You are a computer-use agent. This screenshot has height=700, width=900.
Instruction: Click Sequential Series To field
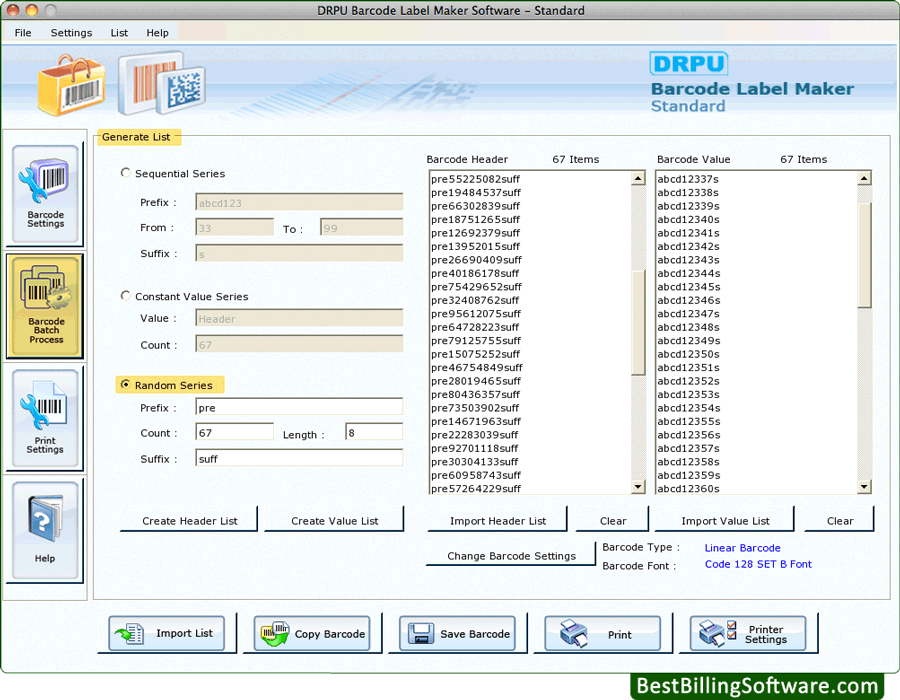click(x=362, y=227)
